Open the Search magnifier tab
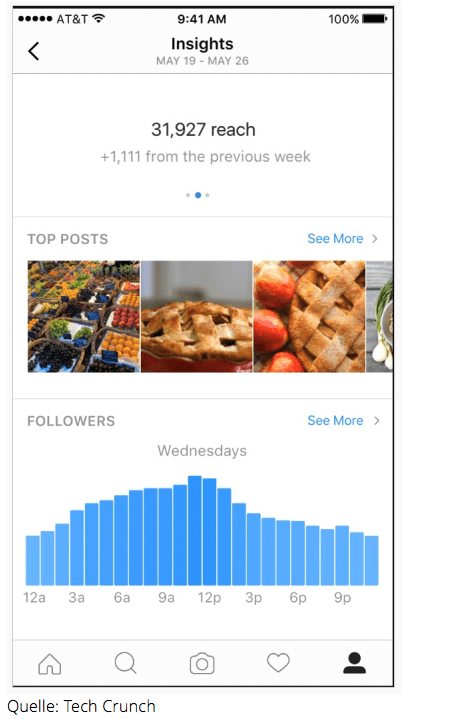467x727 pixels. pos(126,663)
